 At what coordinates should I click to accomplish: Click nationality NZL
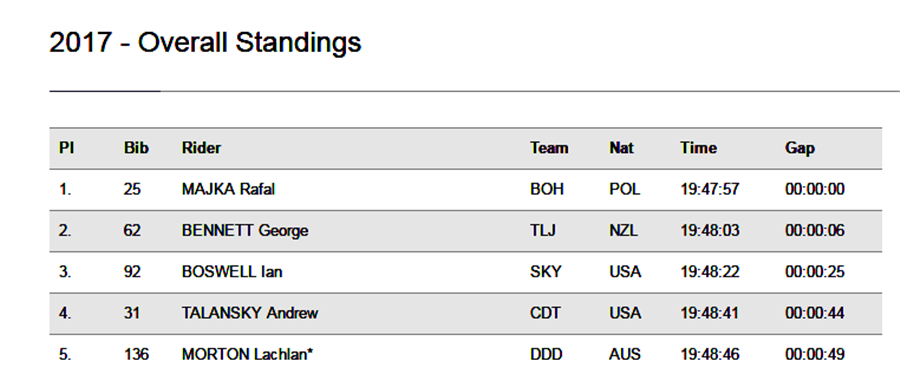point(623,231)
